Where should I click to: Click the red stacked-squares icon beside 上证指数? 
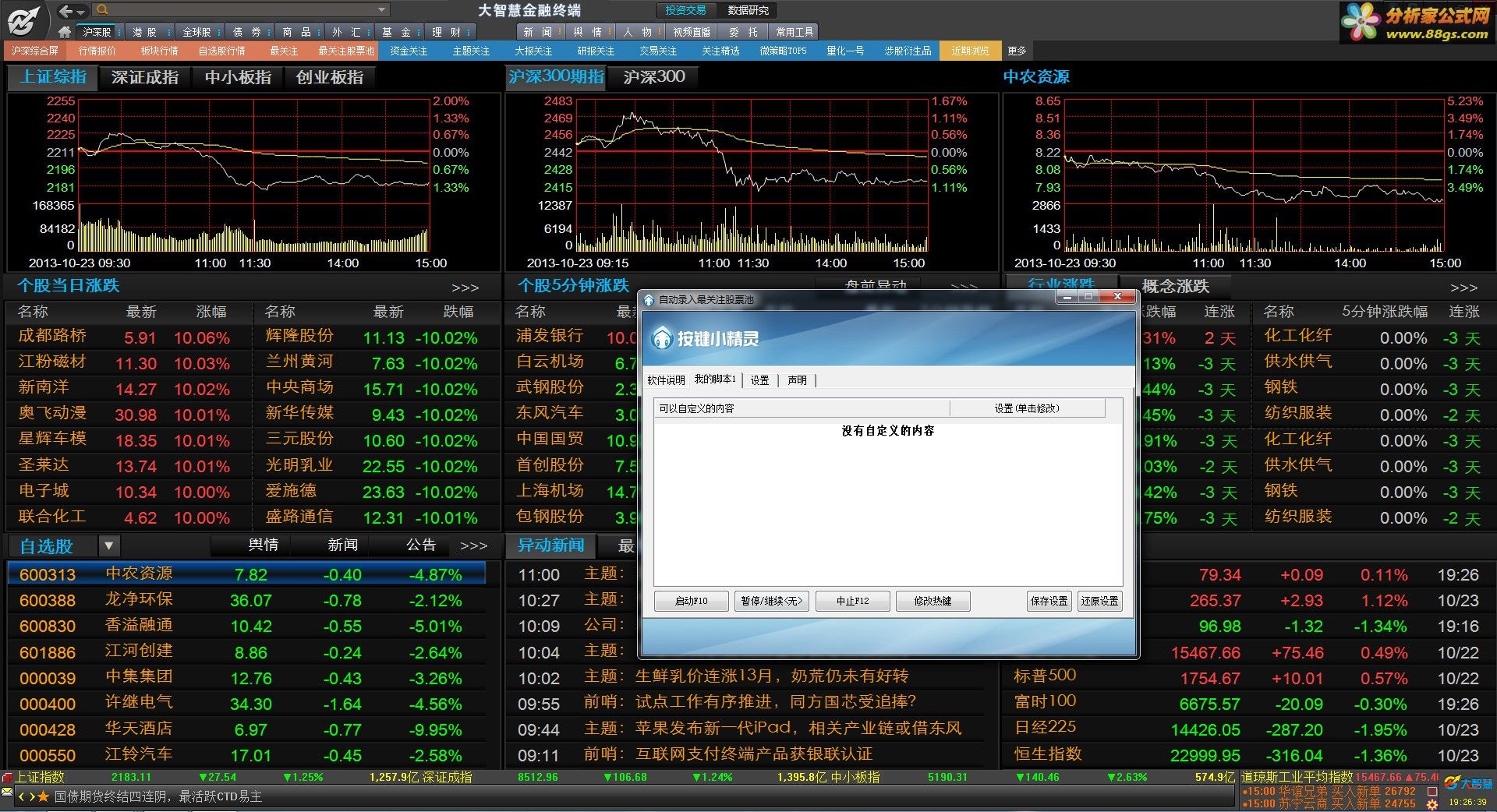pos(7,777)
